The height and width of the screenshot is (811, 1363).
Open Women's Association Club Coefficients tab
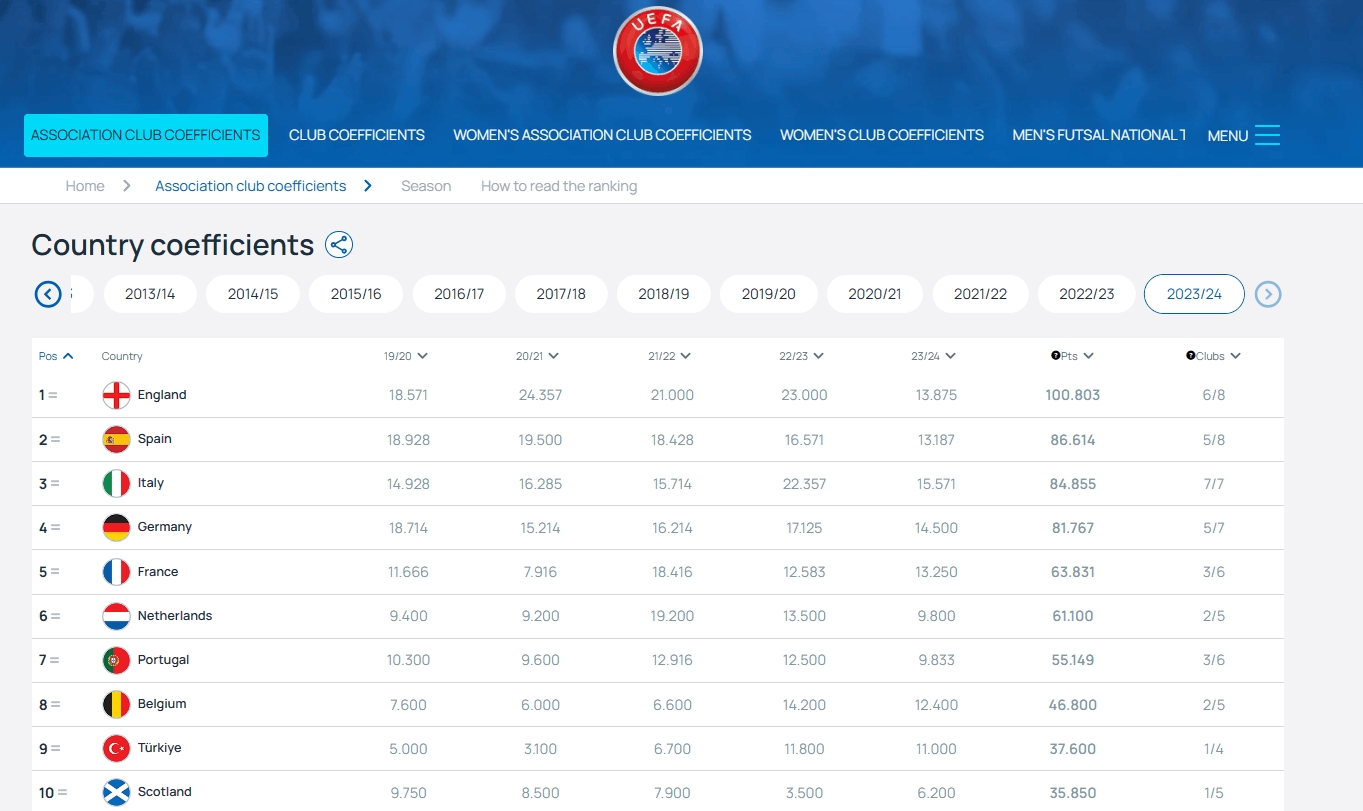(602, 135)
